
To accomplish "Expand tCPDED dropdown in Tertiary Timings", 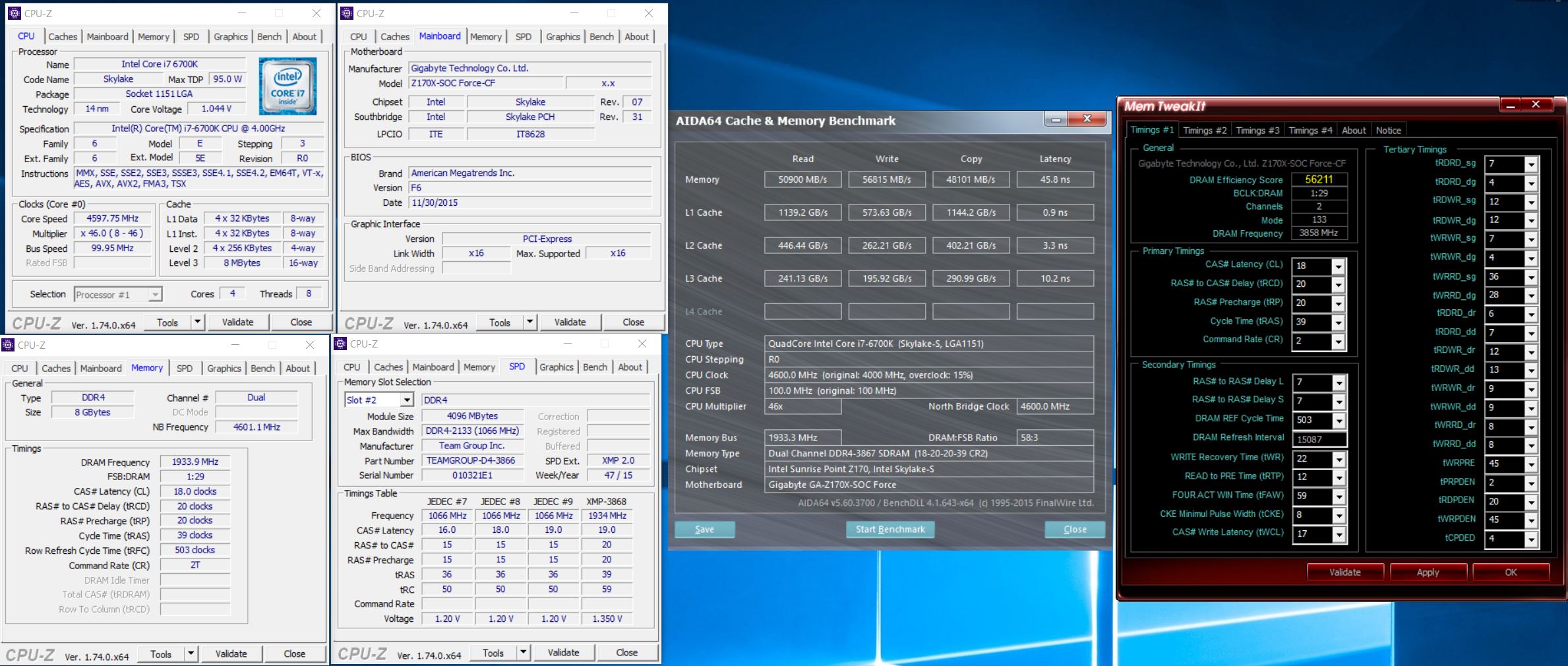I will pos(1531,539).
